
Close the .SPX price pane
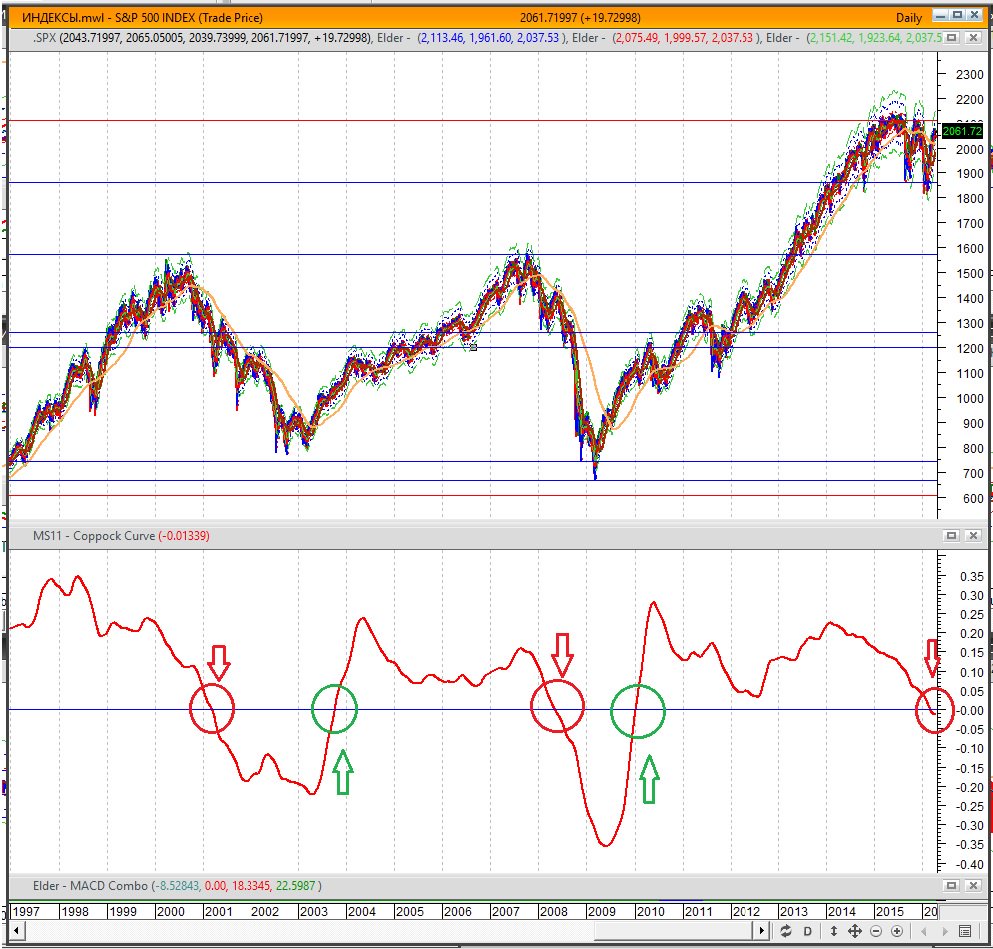[x=973, y=38]
